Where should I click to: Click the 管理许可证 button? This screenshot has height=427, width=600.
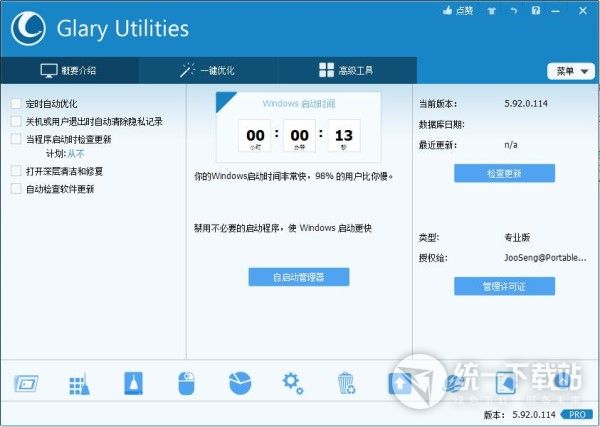[504, 286]
